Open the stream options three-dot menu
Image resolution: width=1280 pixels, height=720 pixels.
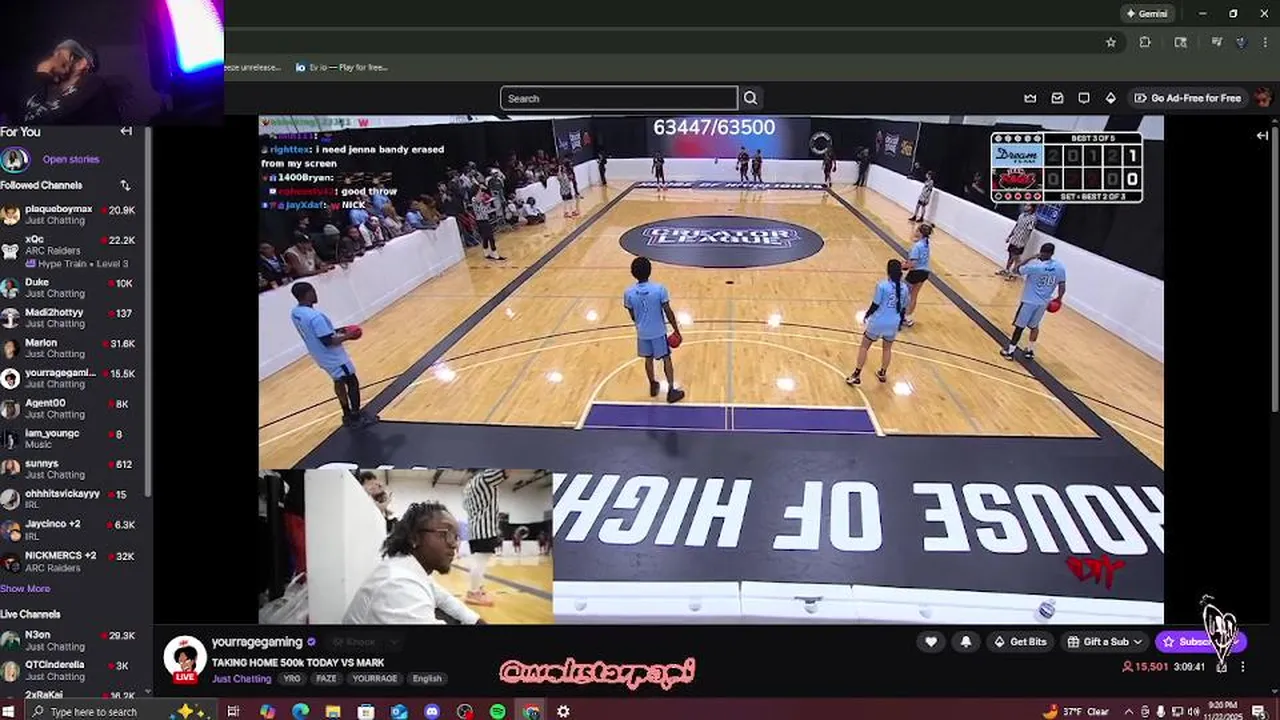coord(1243,667)
